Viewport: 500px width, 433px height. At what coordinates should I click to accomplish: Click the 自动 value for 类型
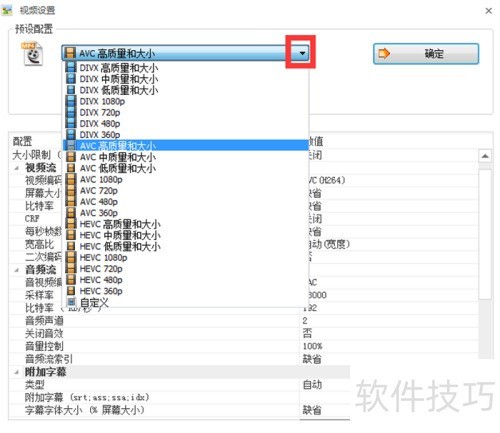[312, 385]
